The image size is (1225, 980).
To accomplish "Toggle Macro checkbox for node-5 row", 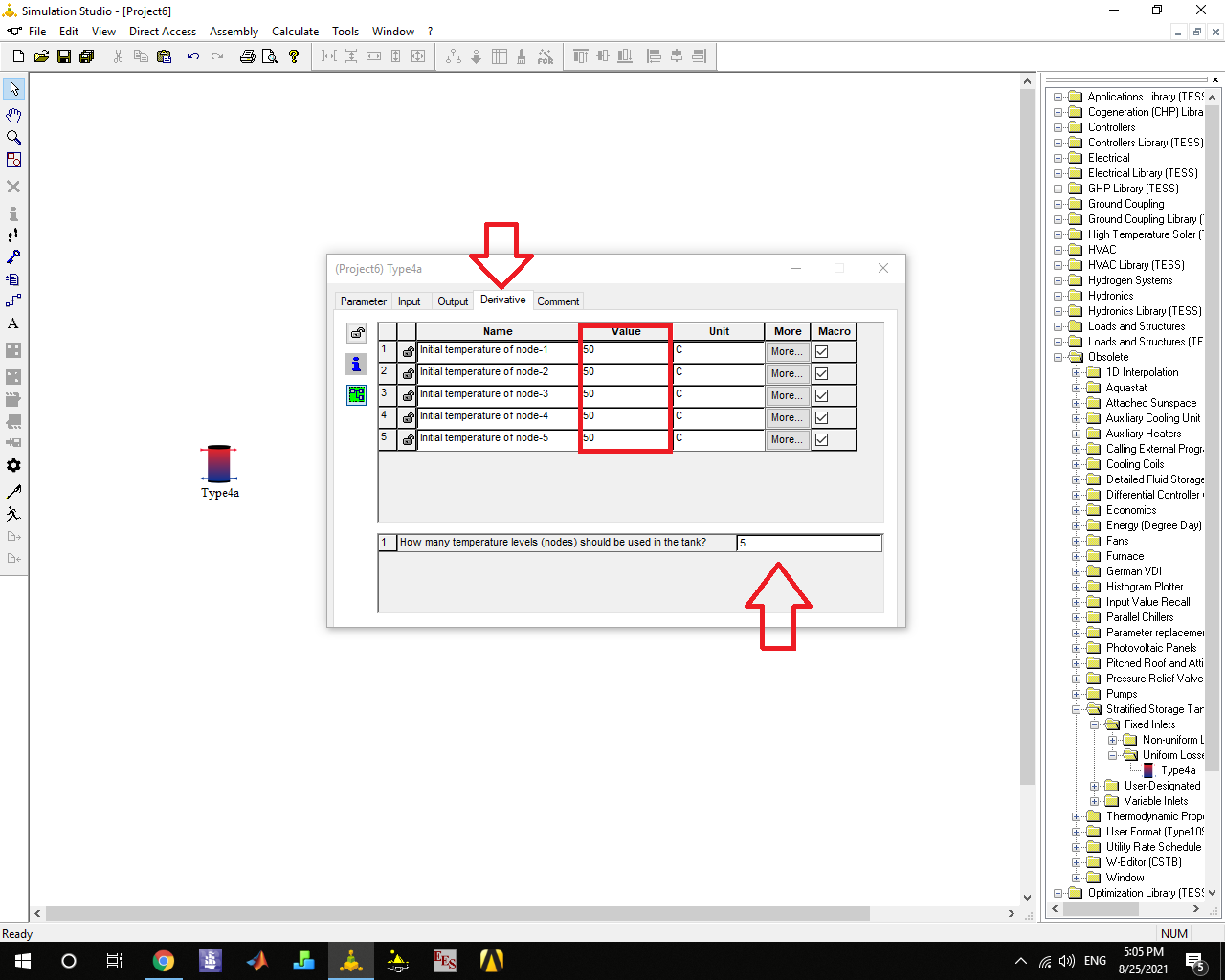I will pos(821,439).
